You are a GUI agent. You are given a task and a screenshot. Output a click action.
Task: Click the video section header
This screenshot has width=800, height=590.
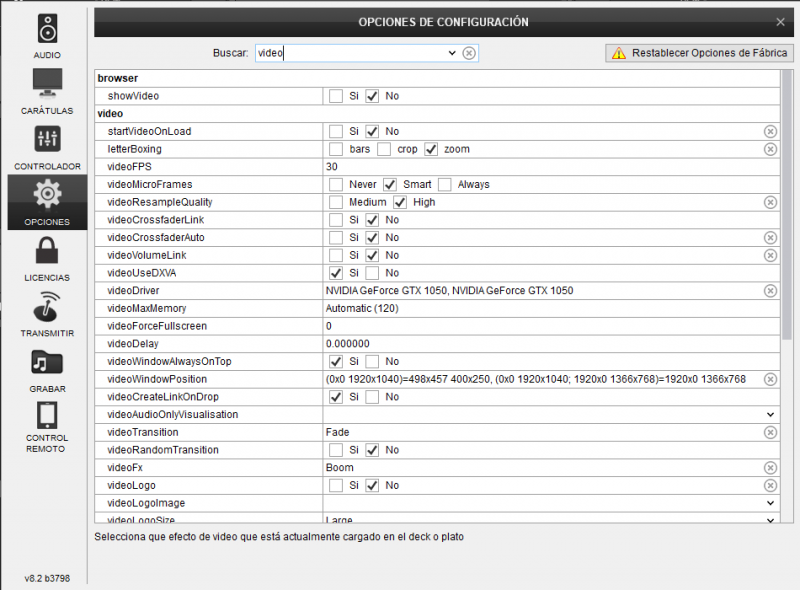coord(110,114)
